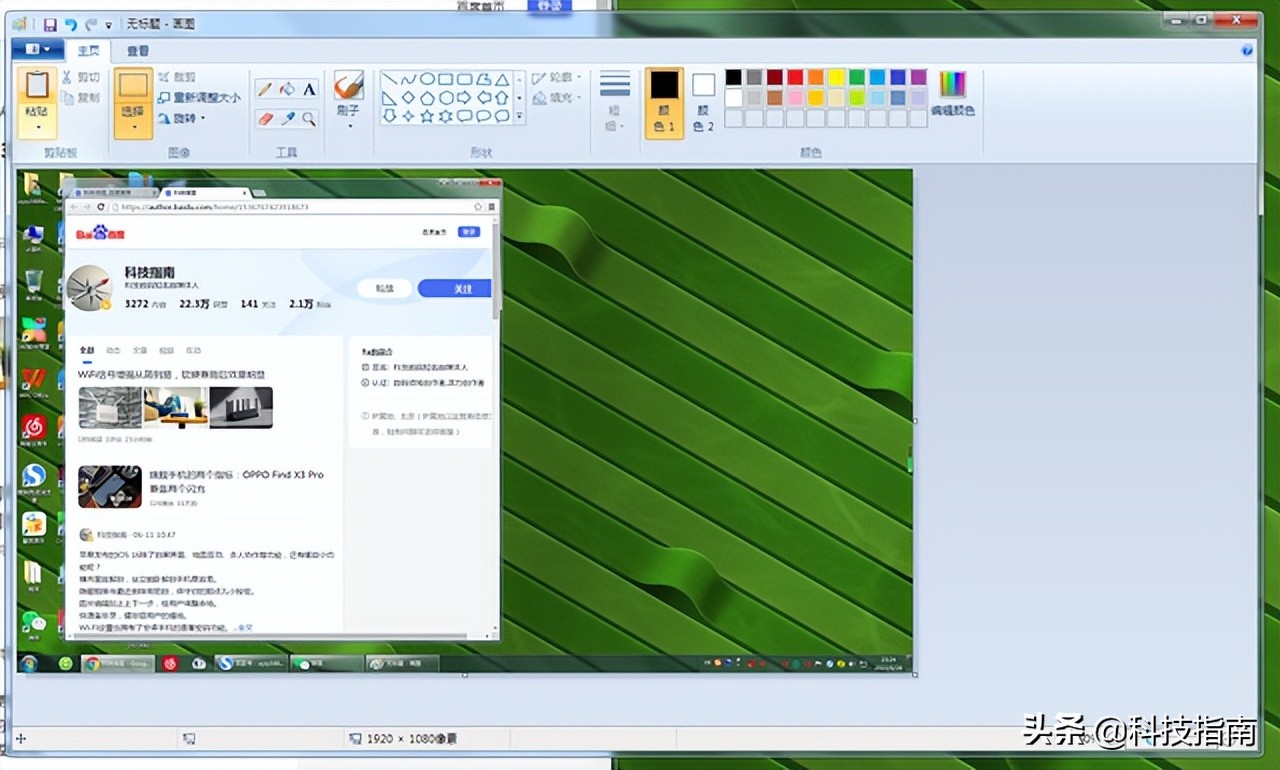Toggle Color 1 as active color
The width and height of the screenshot is (1280, 770).
pyautogui.click(x=664, y=102)
